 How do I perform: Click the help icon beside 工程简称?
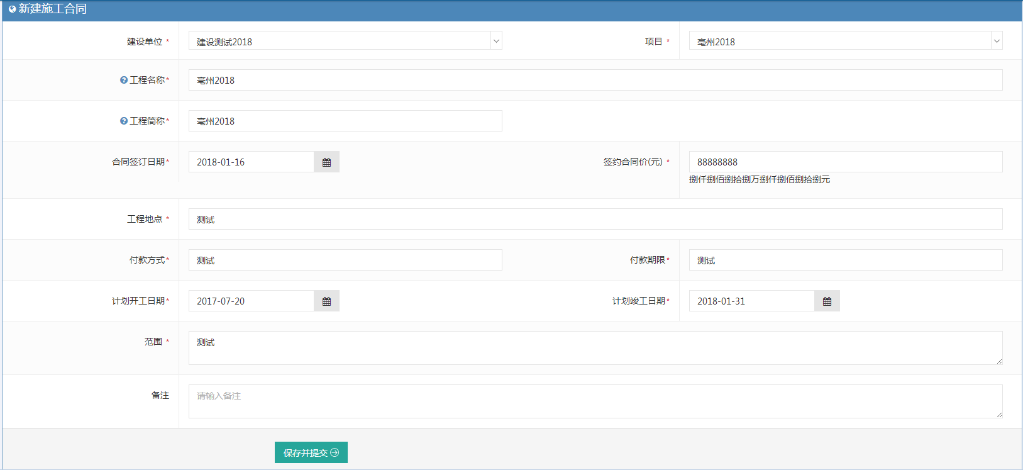(124, 121)
